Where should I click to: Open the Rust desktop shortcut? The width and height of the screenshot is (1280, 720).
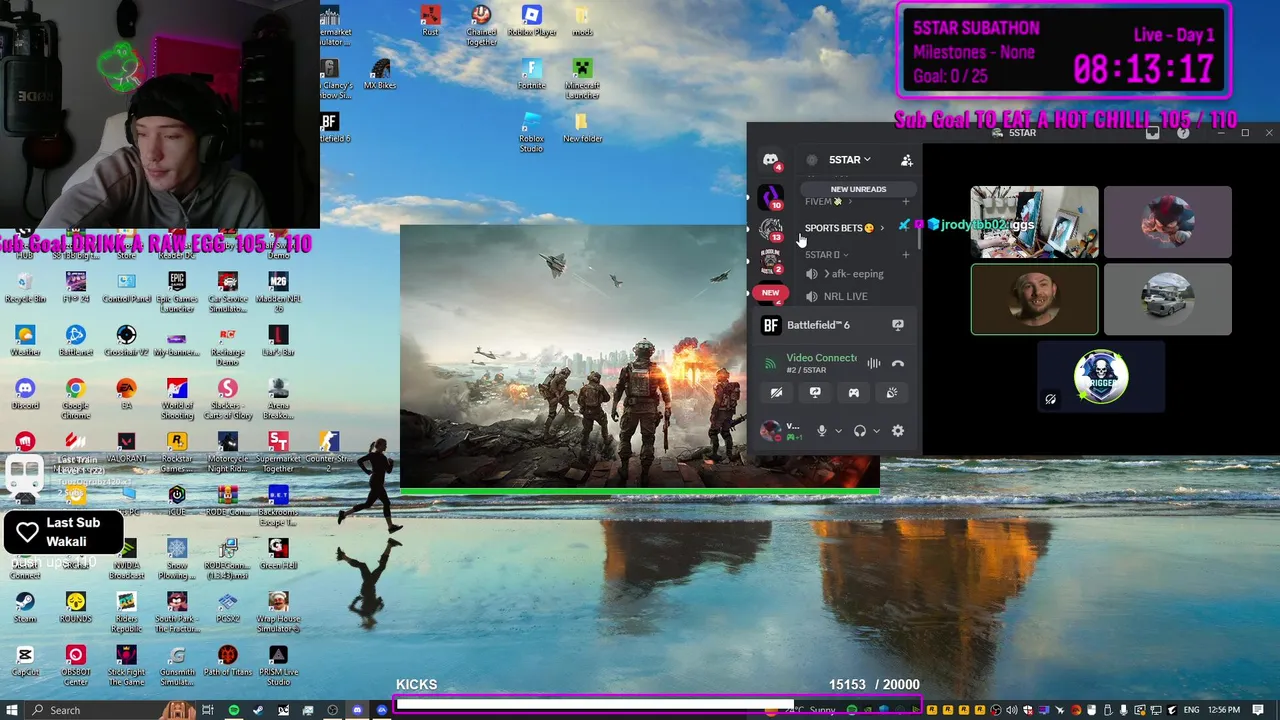(x=430, y=20)
